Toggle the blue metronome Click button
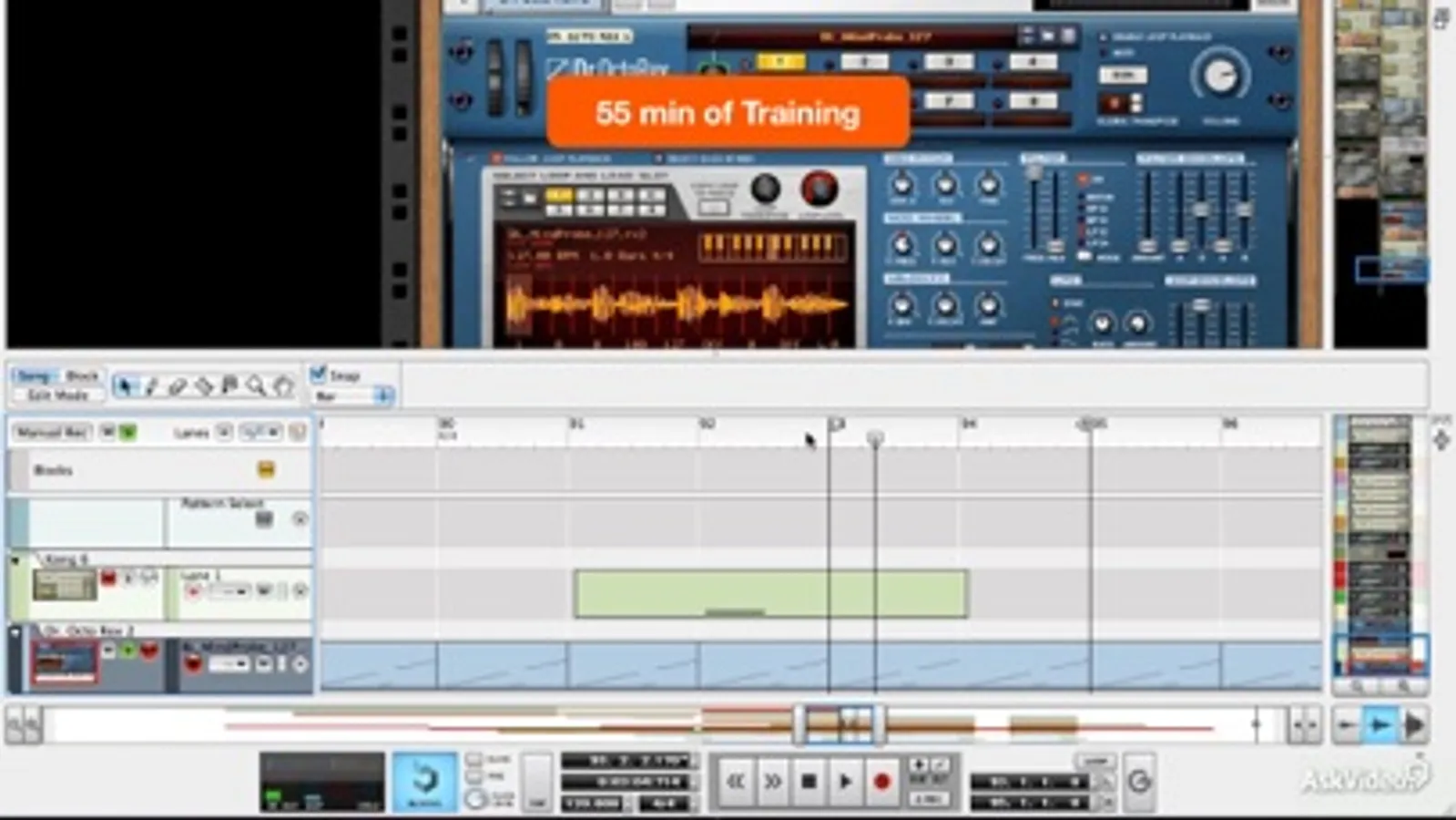The height and width of the screenshot is (820, 1456). pos(424,782)
